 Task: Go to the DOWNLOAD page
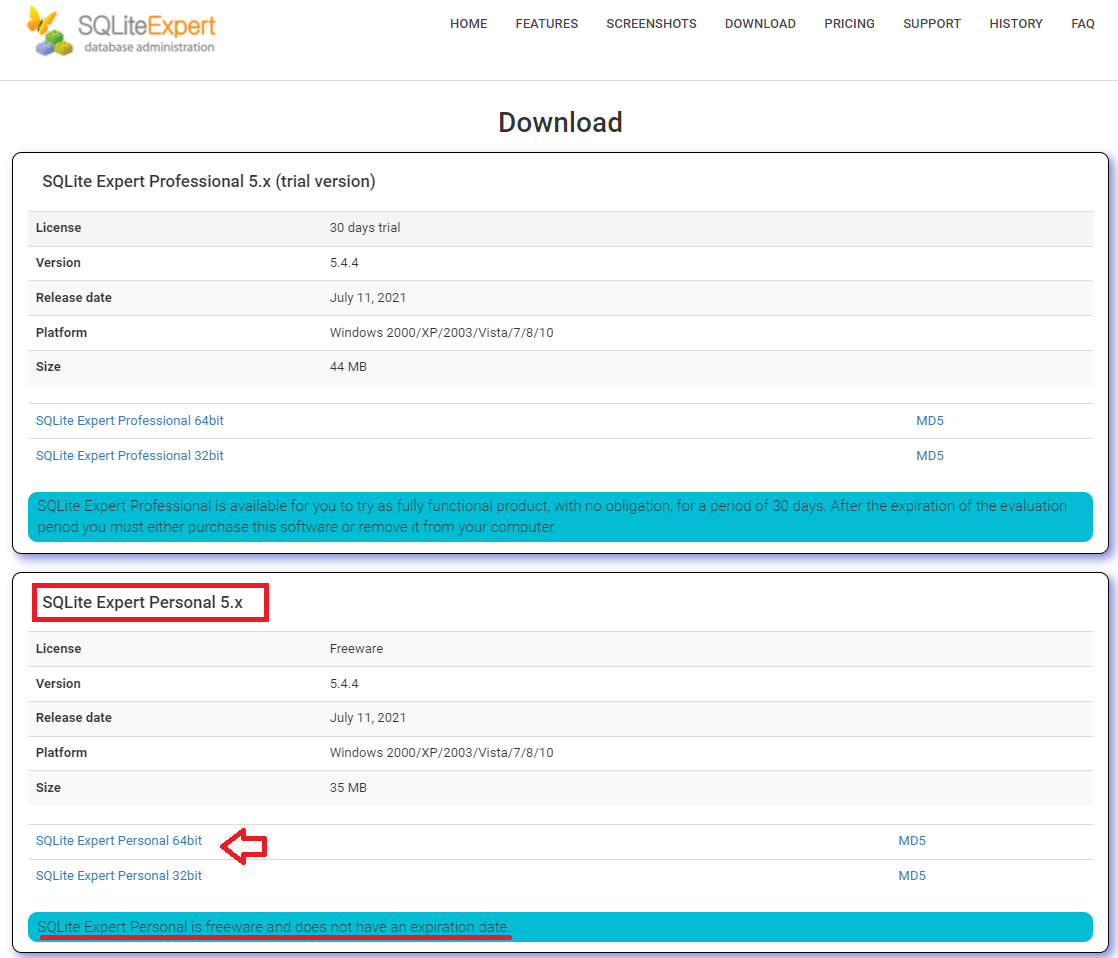[x=760, y=23]
